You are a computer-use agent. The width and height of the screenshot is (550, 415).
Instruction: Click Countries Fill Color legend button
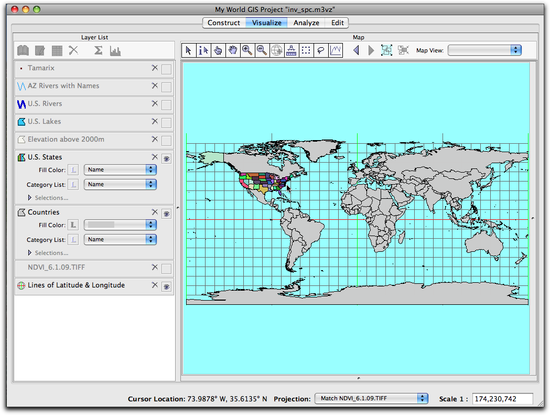[x=73, y=225]
